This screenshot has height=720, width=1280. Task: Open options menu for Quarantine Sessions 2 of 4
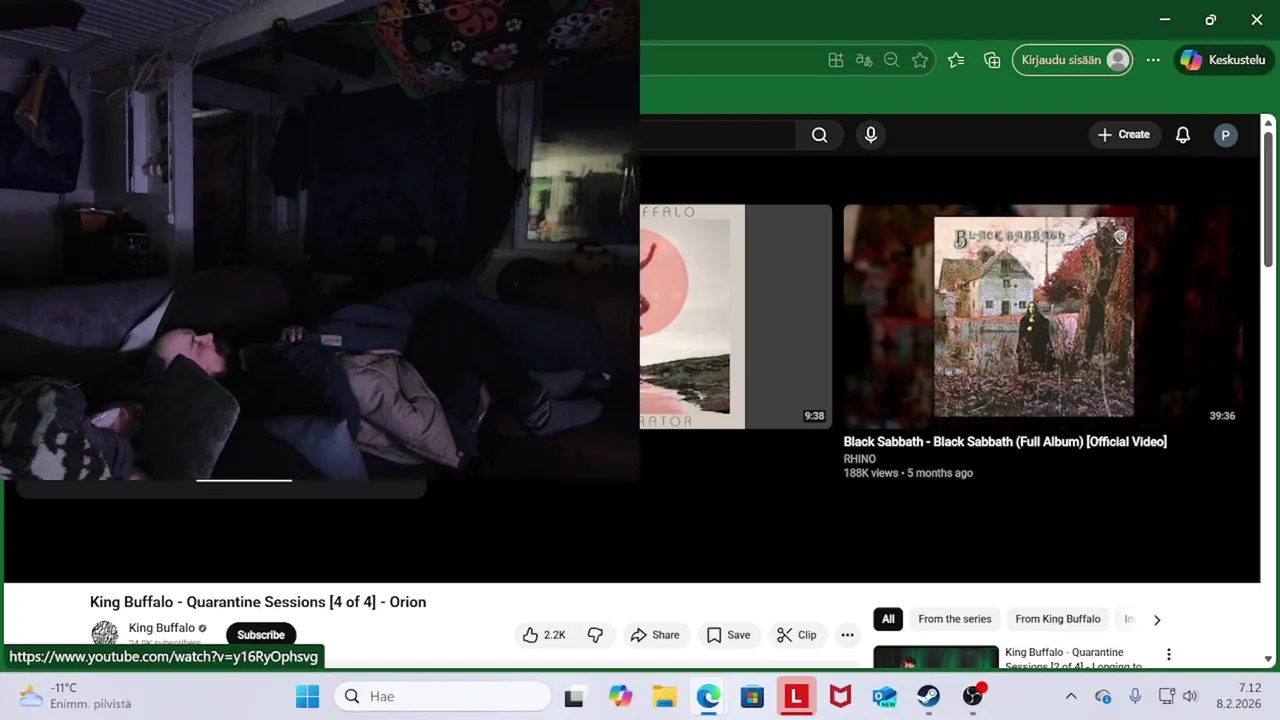(1168, 655)
